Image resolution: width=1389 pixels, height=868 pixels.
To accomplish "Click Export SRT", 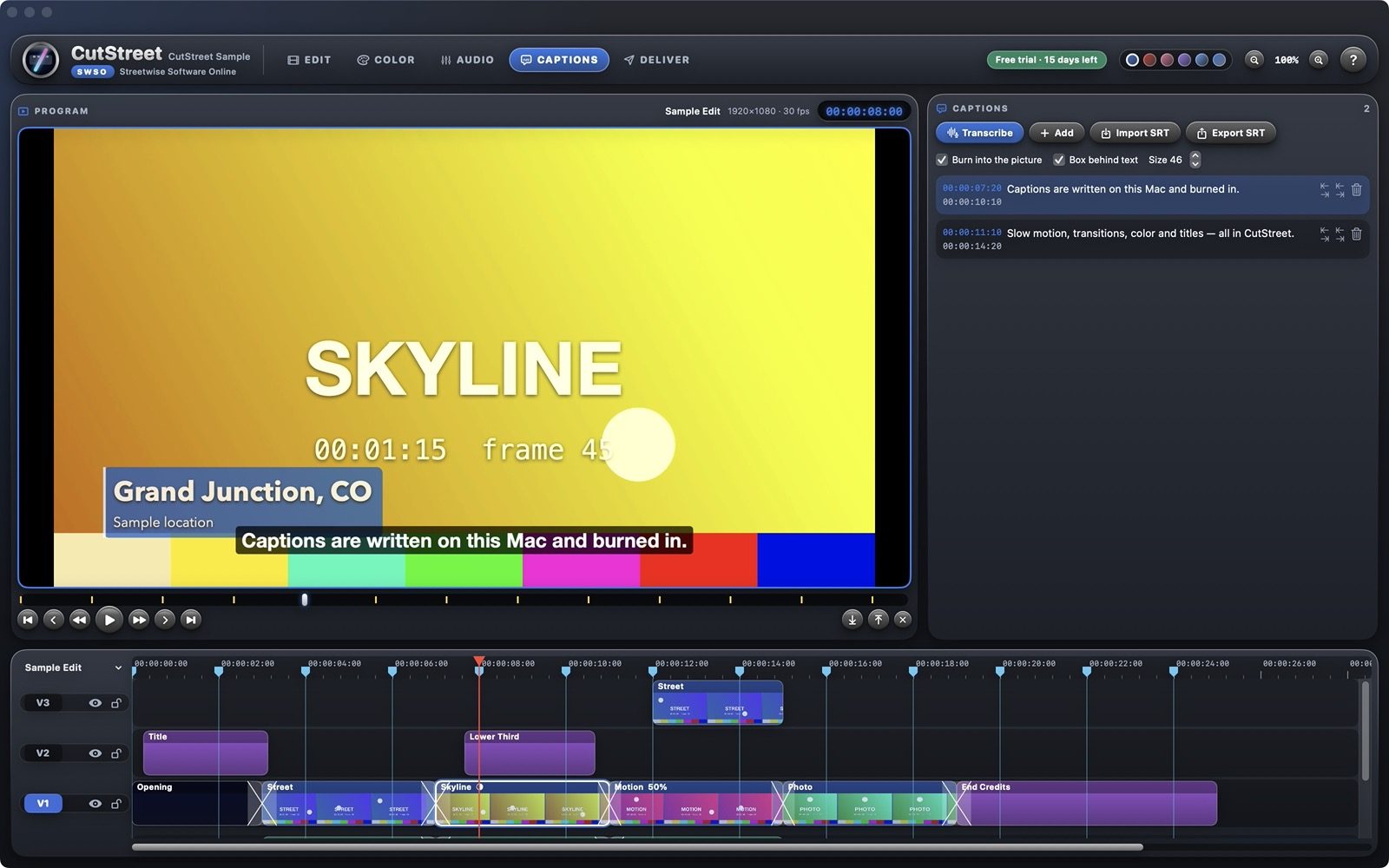I will pos(1230,133).
